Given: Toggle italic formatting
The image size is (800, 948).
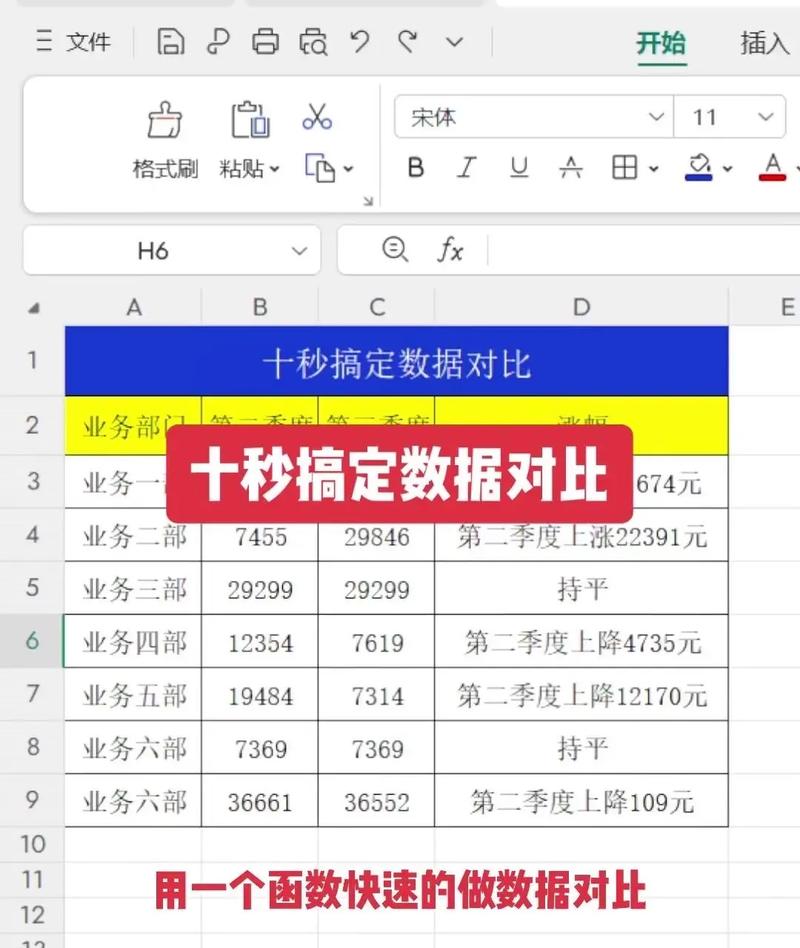Looking at the screenshot, I should tap(466, 168).
